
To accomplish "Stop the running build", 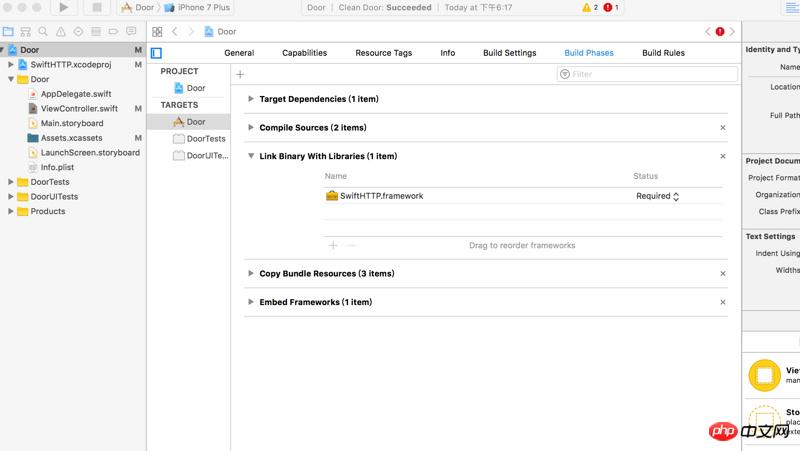I will click(x=96, y=7).
